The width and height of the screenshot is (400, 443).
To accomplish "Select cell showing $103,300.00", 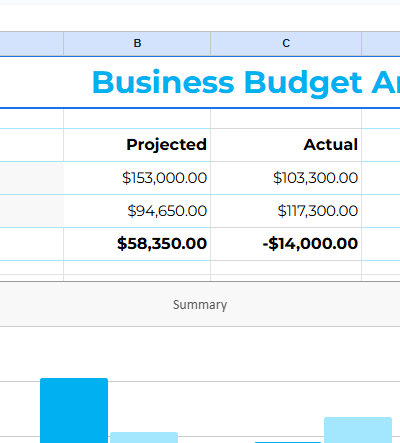I will tap(286, 178).
